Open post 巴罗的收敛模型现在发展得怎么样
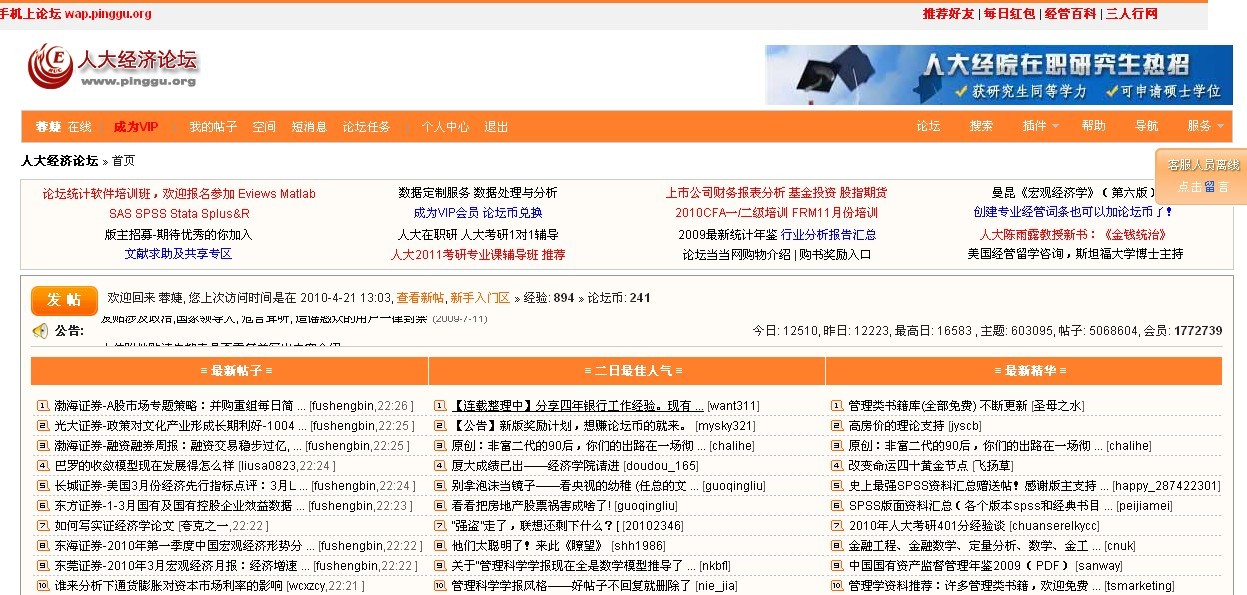 [144, 466]
